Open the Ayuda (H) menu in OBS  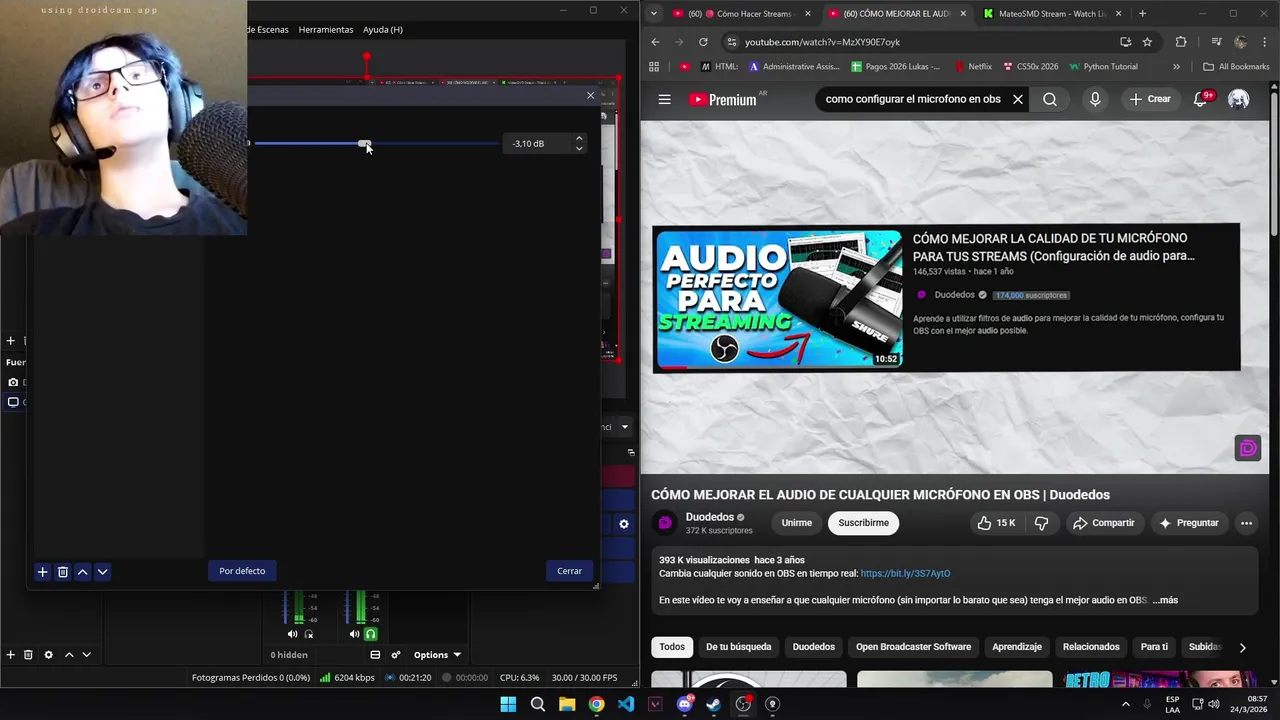(x=383, y=30)
